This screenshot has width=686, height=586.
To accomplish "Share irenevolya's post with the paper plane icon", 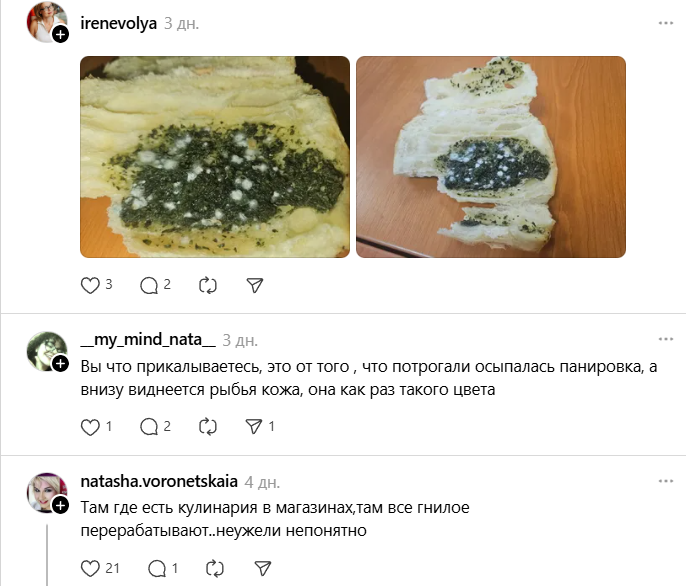I will click(255, 285).
